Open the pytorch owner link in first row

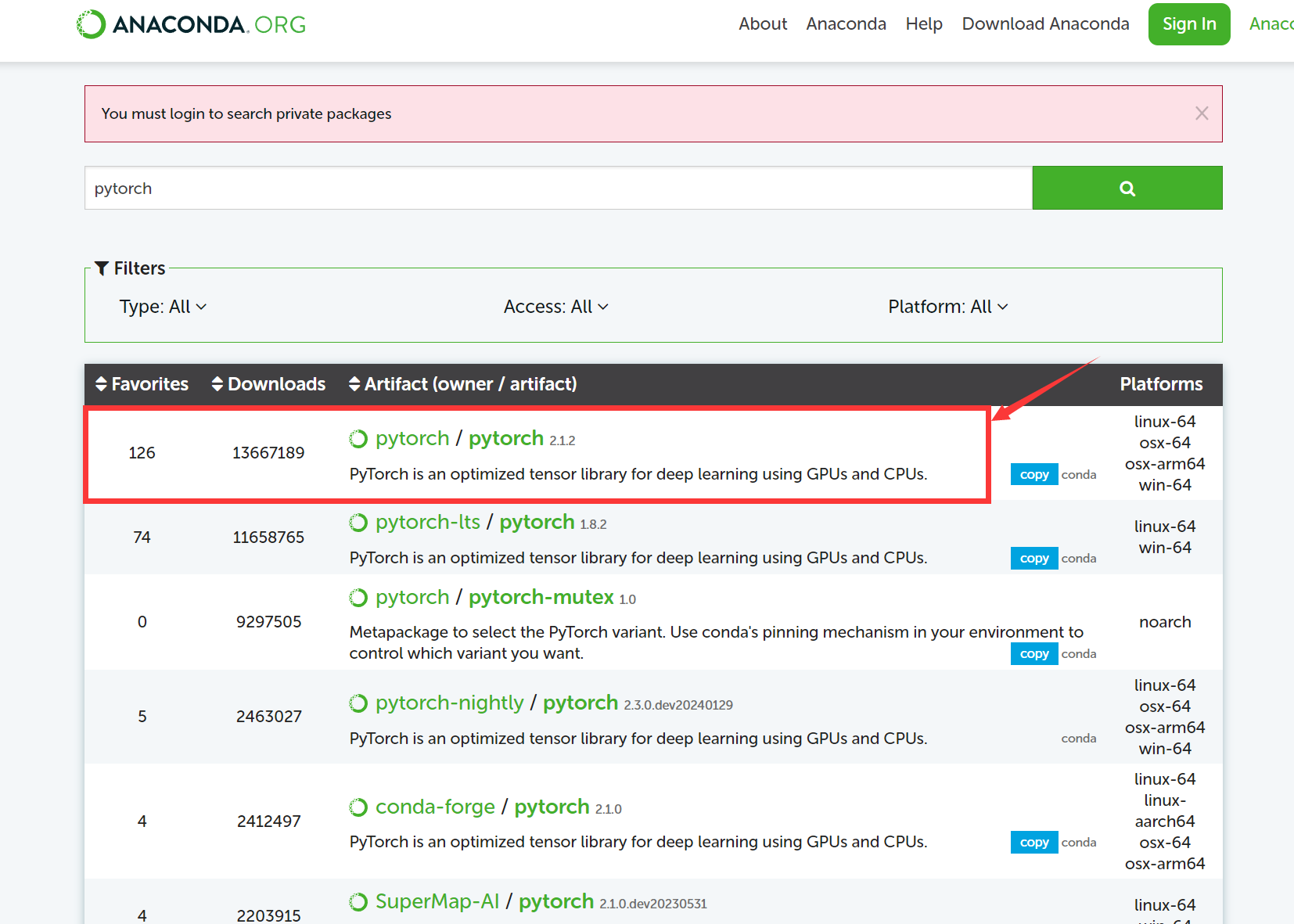pyautogui.click(x=412, y=439)
